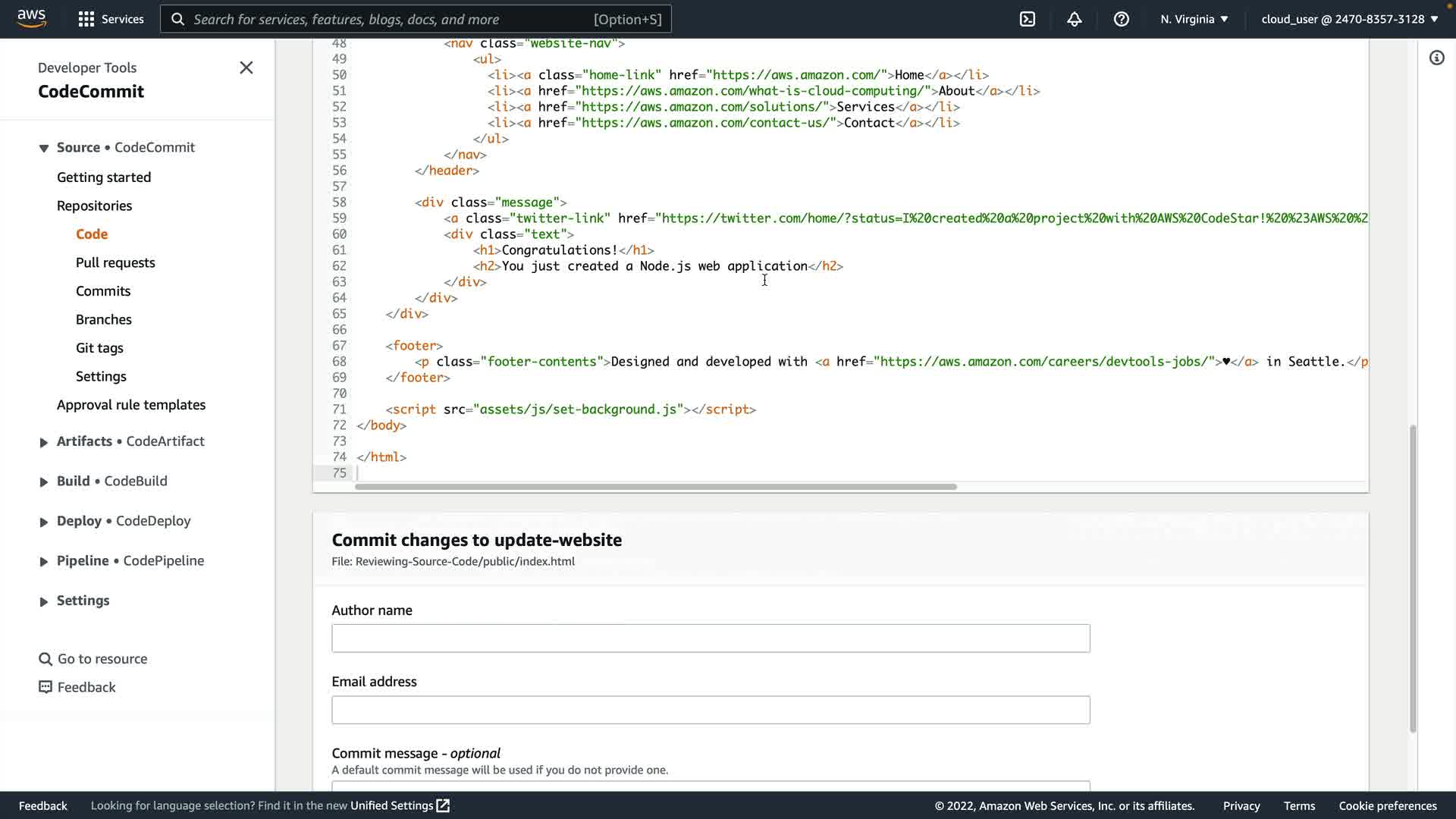The image size is (1456, 819).
Task: Open Cookie preferences
Action: pyautogui.click(x=1387, y=805)
